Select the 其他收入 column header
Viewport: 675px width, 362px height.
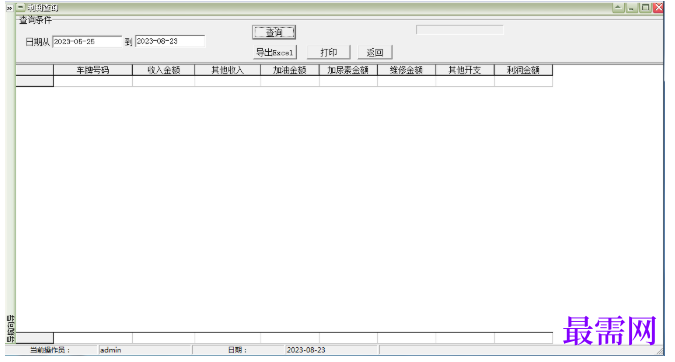pyautogui.click(x=227, y=70)
